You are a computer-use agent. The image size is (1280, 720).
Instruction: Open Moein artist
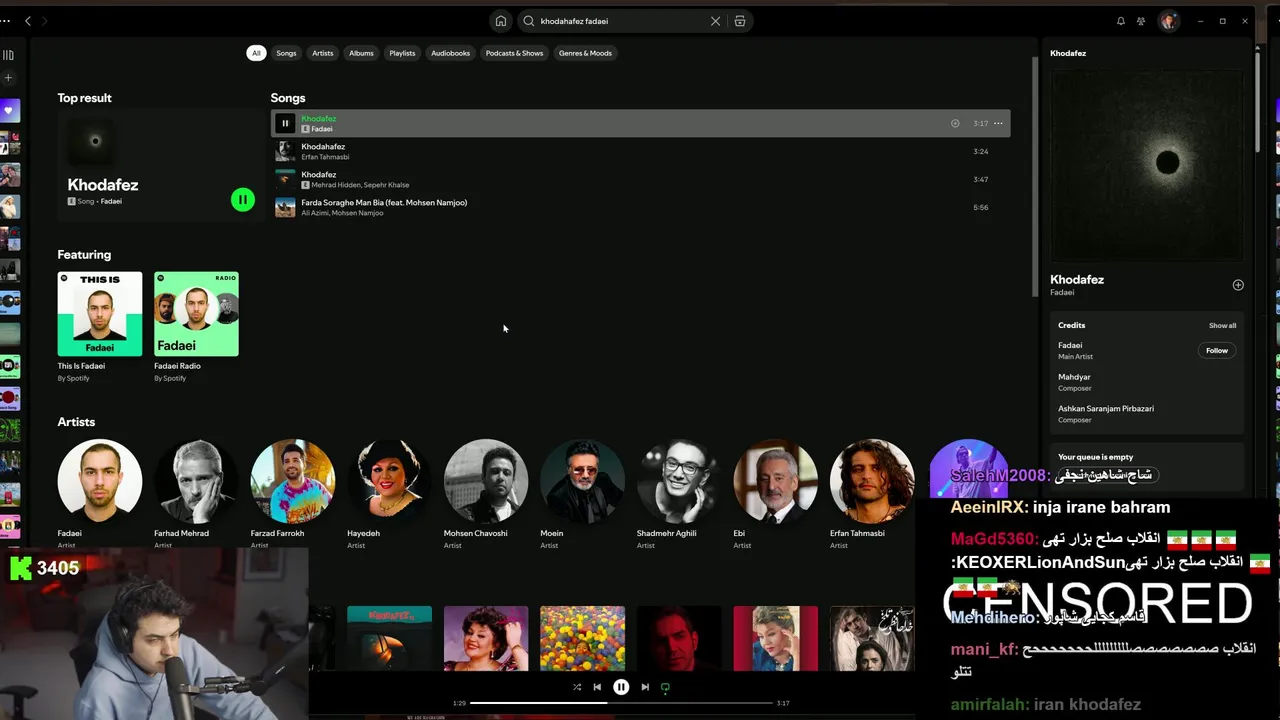pos(582,481)
